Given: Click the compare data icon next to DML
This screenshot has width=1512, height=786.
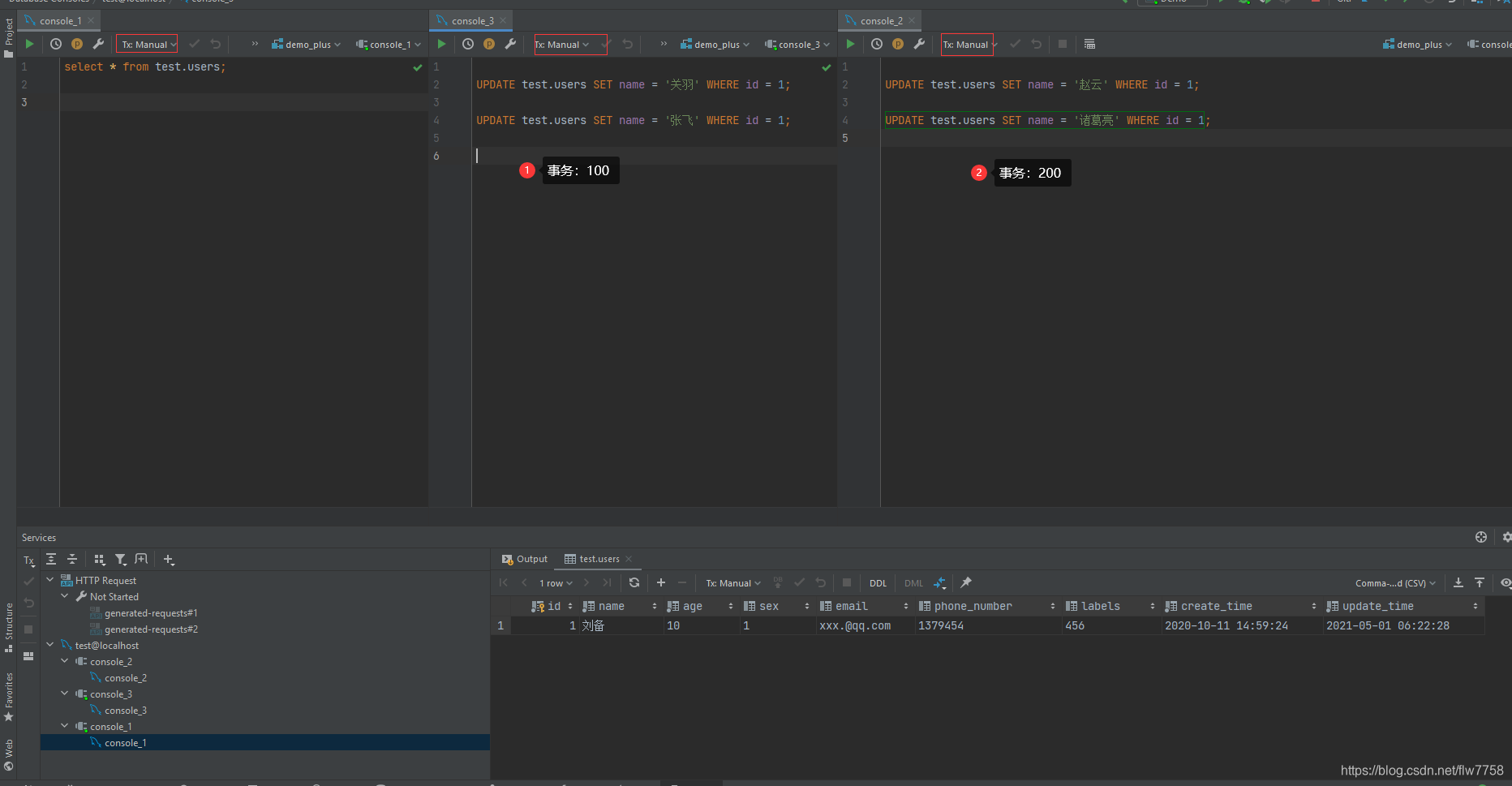Looking at the screenshot, I should click(939, 582).
